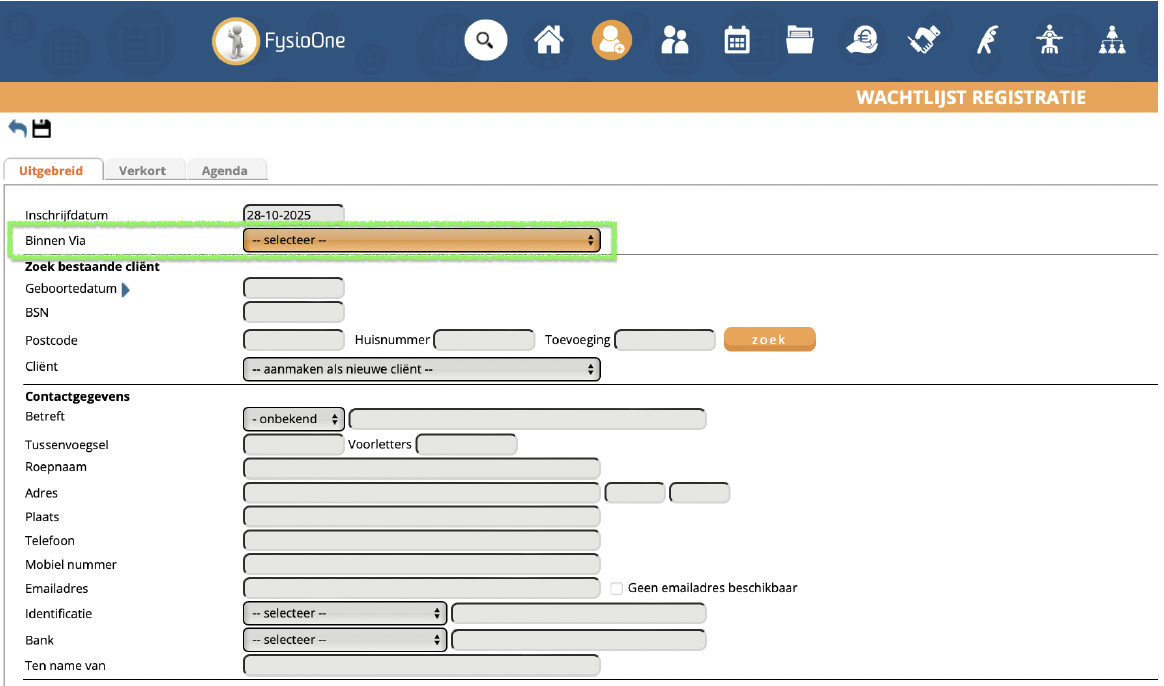Open the Identificatie type dropdown
Image resolution: width=1164 pixels, height=686 pixels.
pyautogui.click(x=344, y=613)
